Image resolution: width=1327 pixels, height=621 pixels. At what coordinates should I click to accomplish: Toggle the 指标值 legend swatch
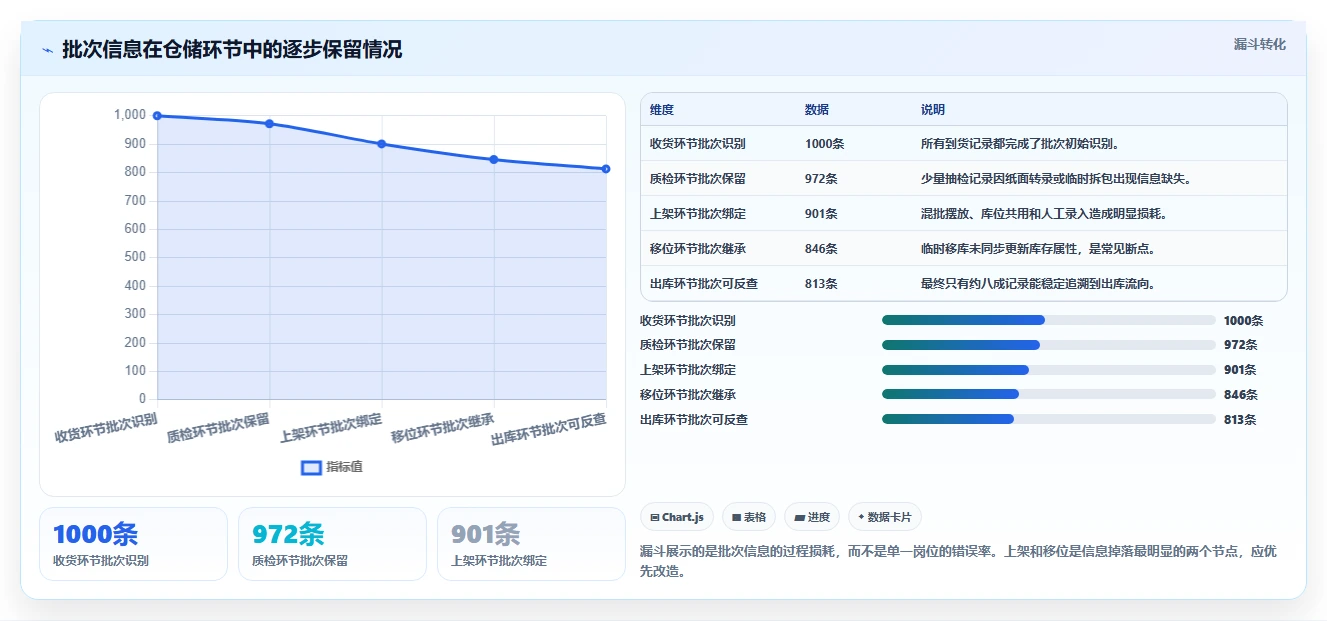coord(311,467)
